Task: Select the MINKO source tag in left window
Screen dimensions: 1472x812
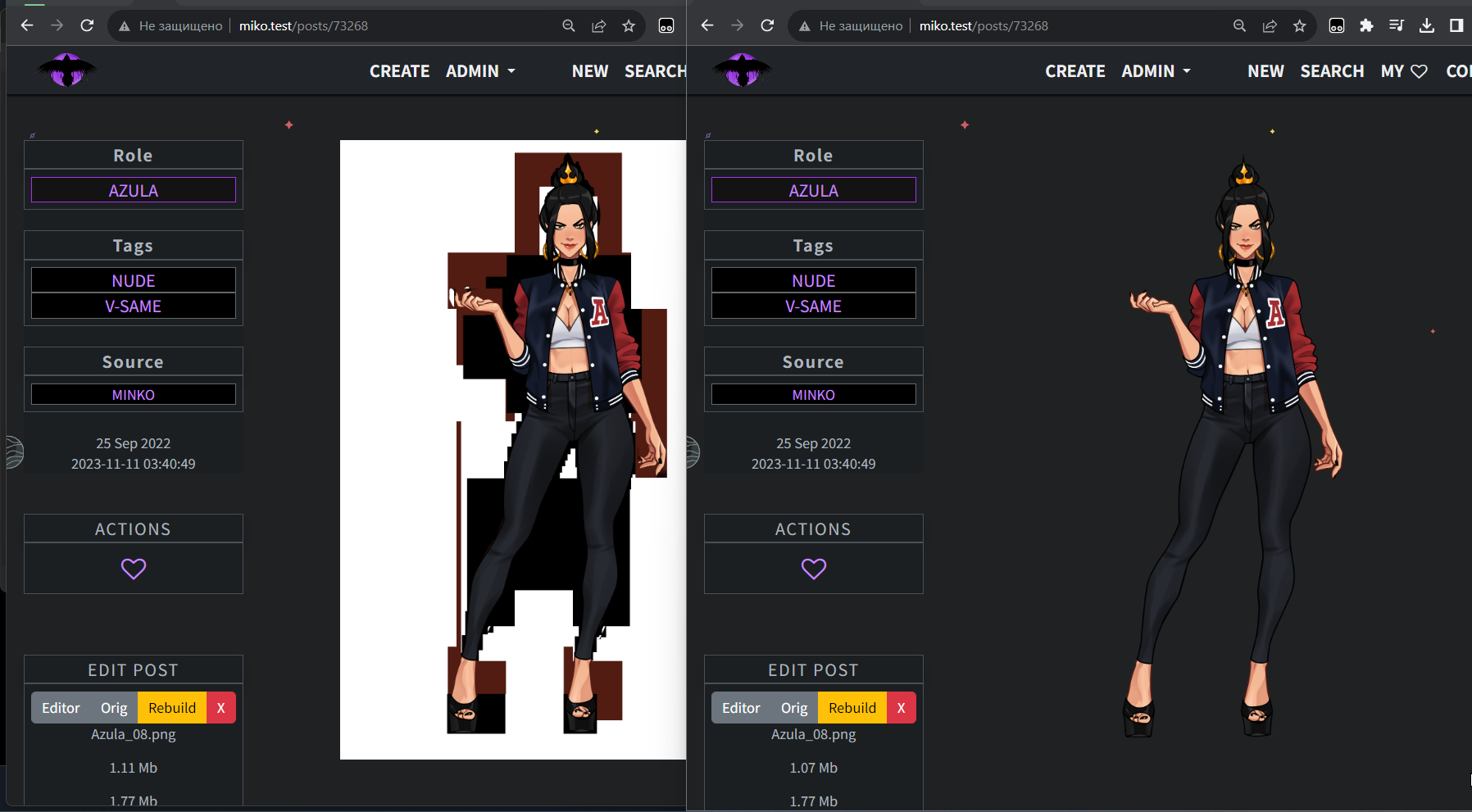Action: pos(134,394)
